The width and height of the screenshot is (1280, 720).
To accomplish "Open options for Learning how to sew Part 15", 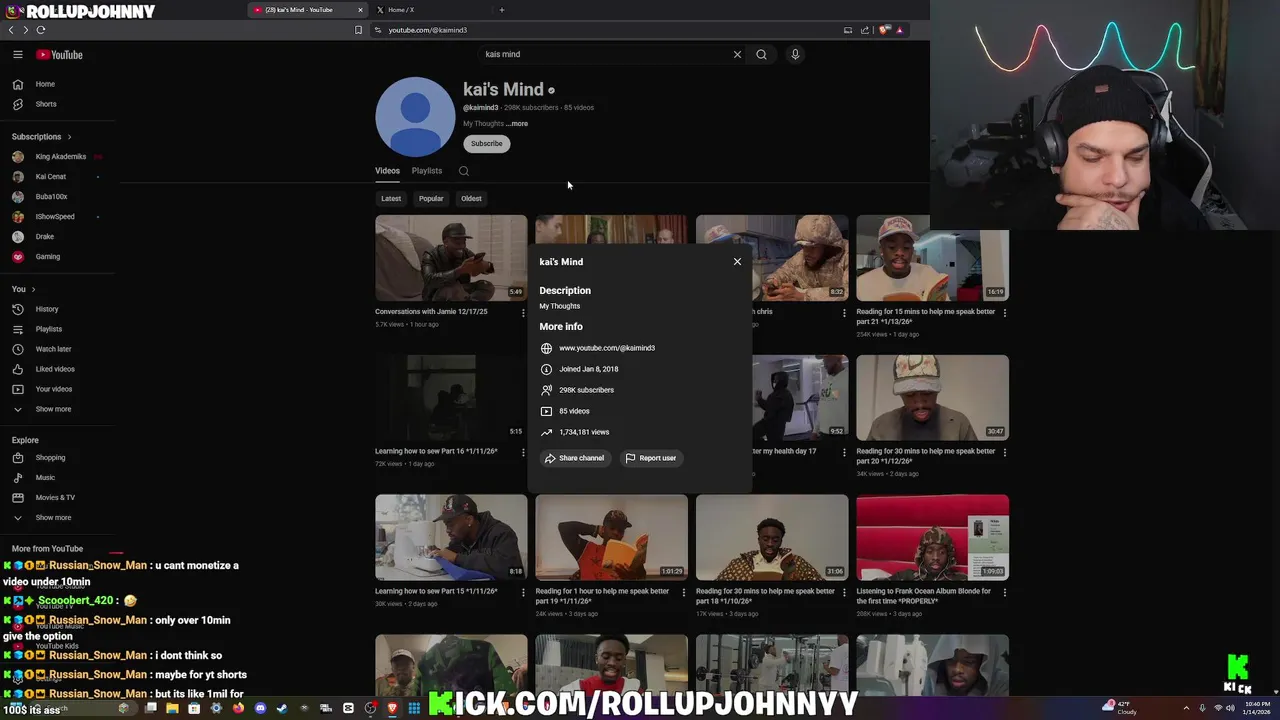I will point(523,592).
